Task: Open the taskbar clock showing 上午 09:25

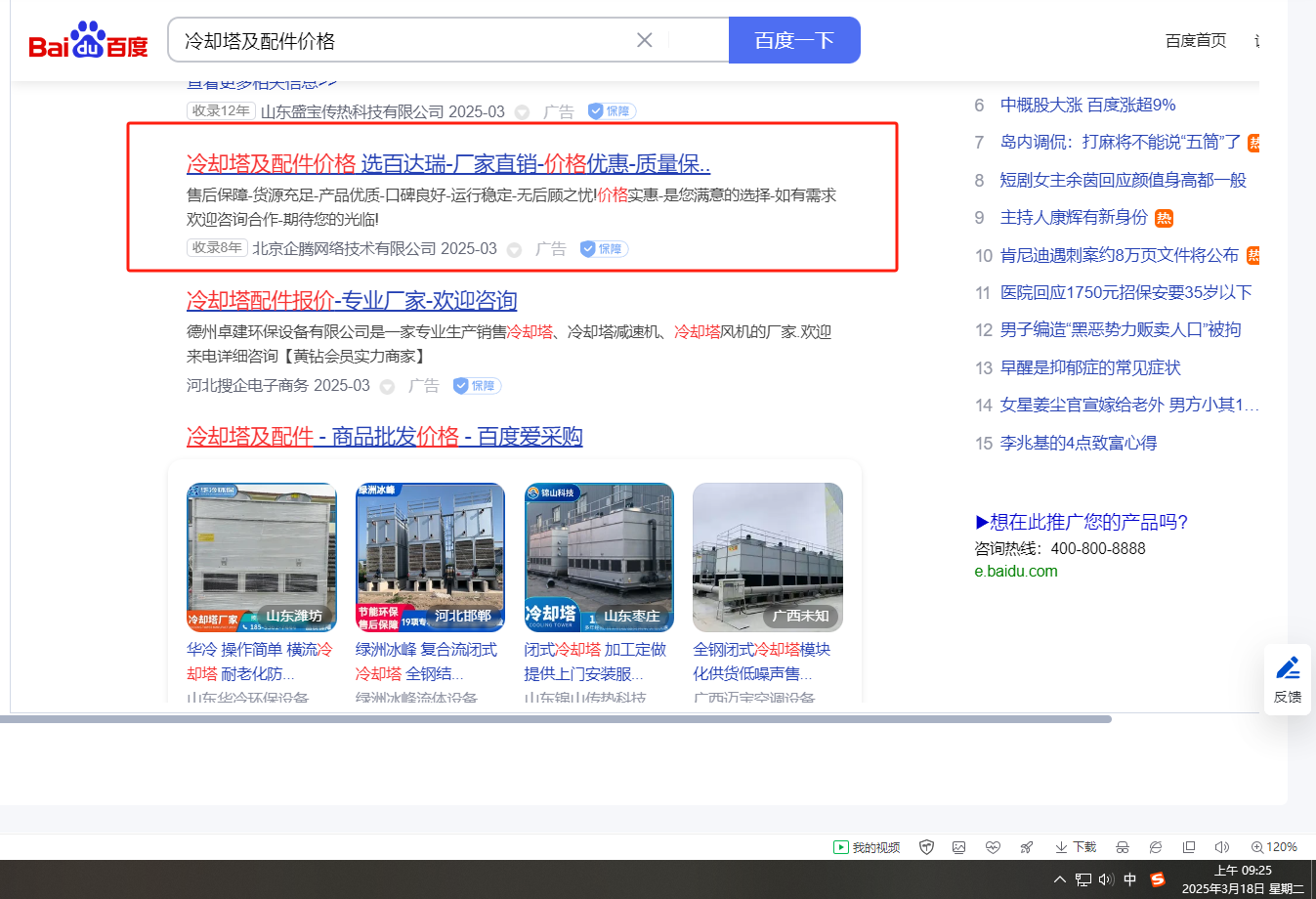Action: click(x=1243, y=879)
